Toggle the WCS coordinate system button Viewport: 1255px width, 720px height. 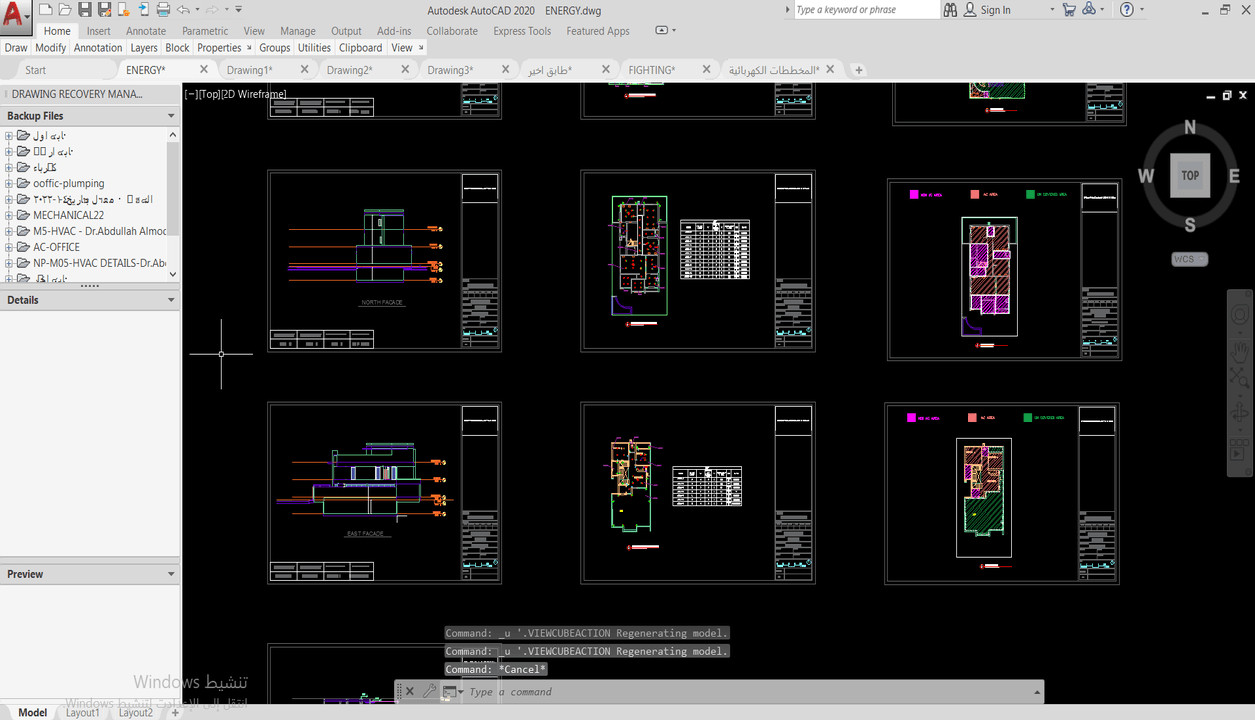point(1189,259)
